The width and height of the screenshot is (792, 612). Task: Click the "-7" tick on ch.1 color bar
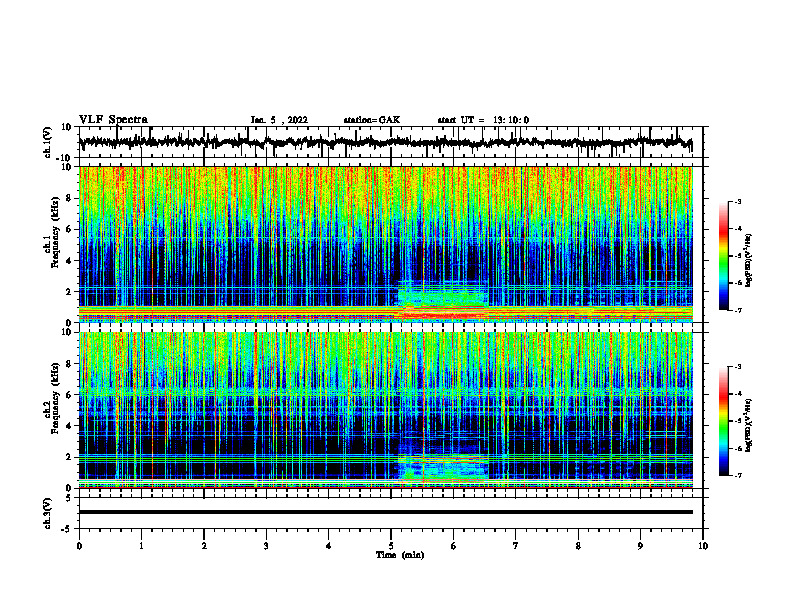[738, 310]
